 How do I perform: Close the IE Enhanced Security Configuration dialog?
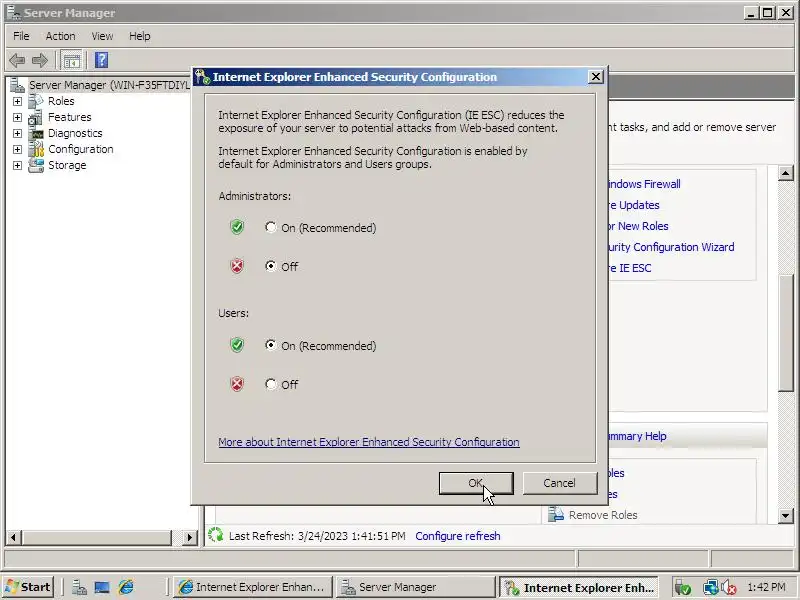click(595, 77)
